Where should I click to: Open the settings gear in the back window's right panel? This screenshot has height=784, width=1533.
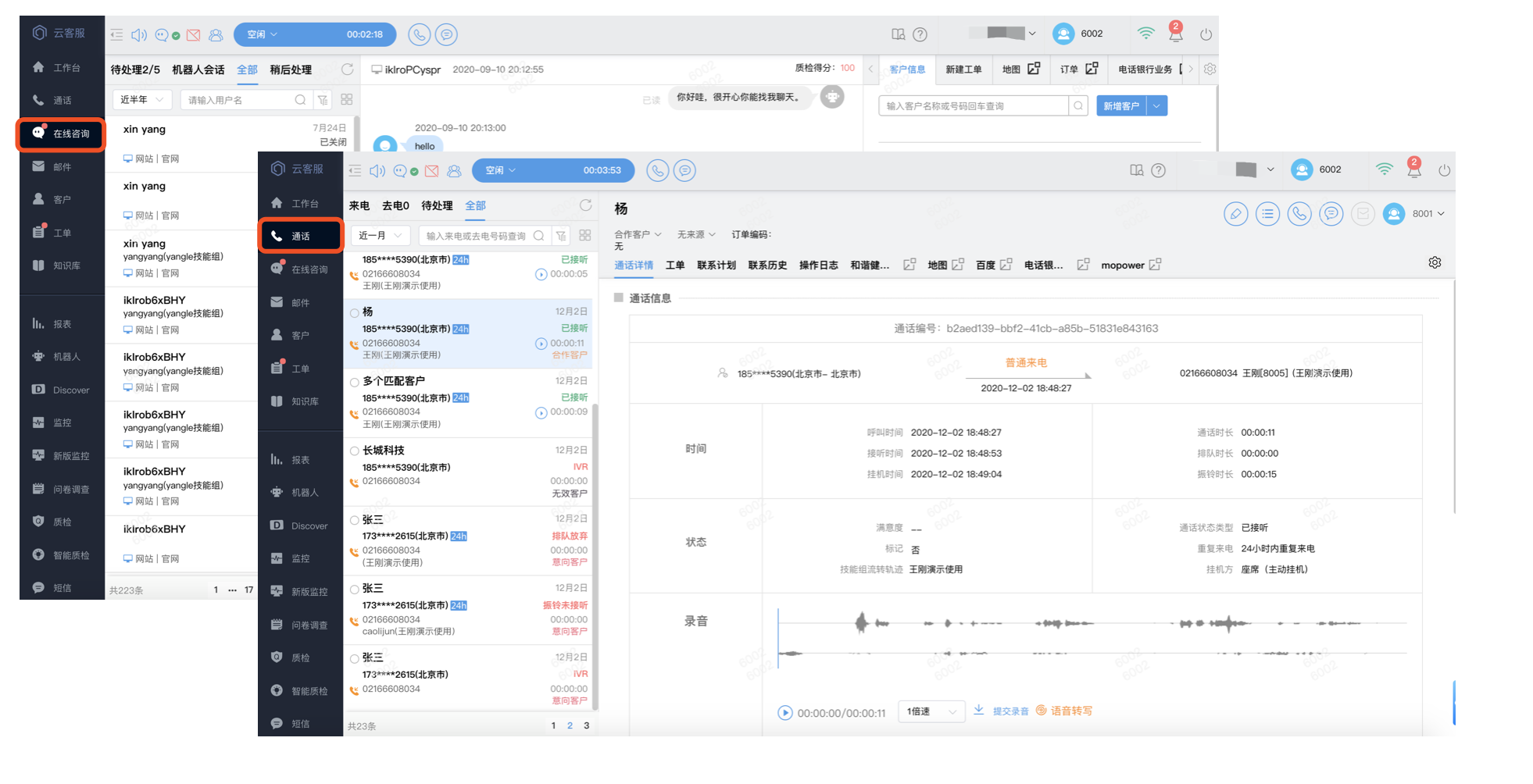point(1210,69)
